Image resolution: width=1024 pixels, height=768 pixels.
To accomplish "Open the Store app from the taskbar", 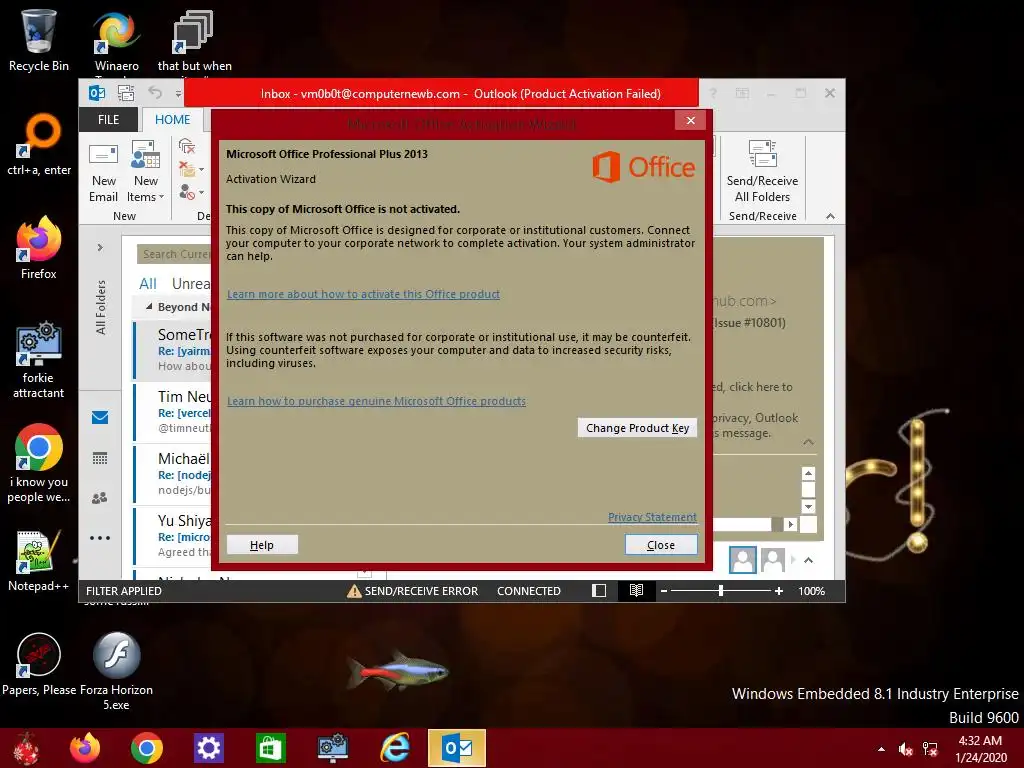I will coord(270,748).
